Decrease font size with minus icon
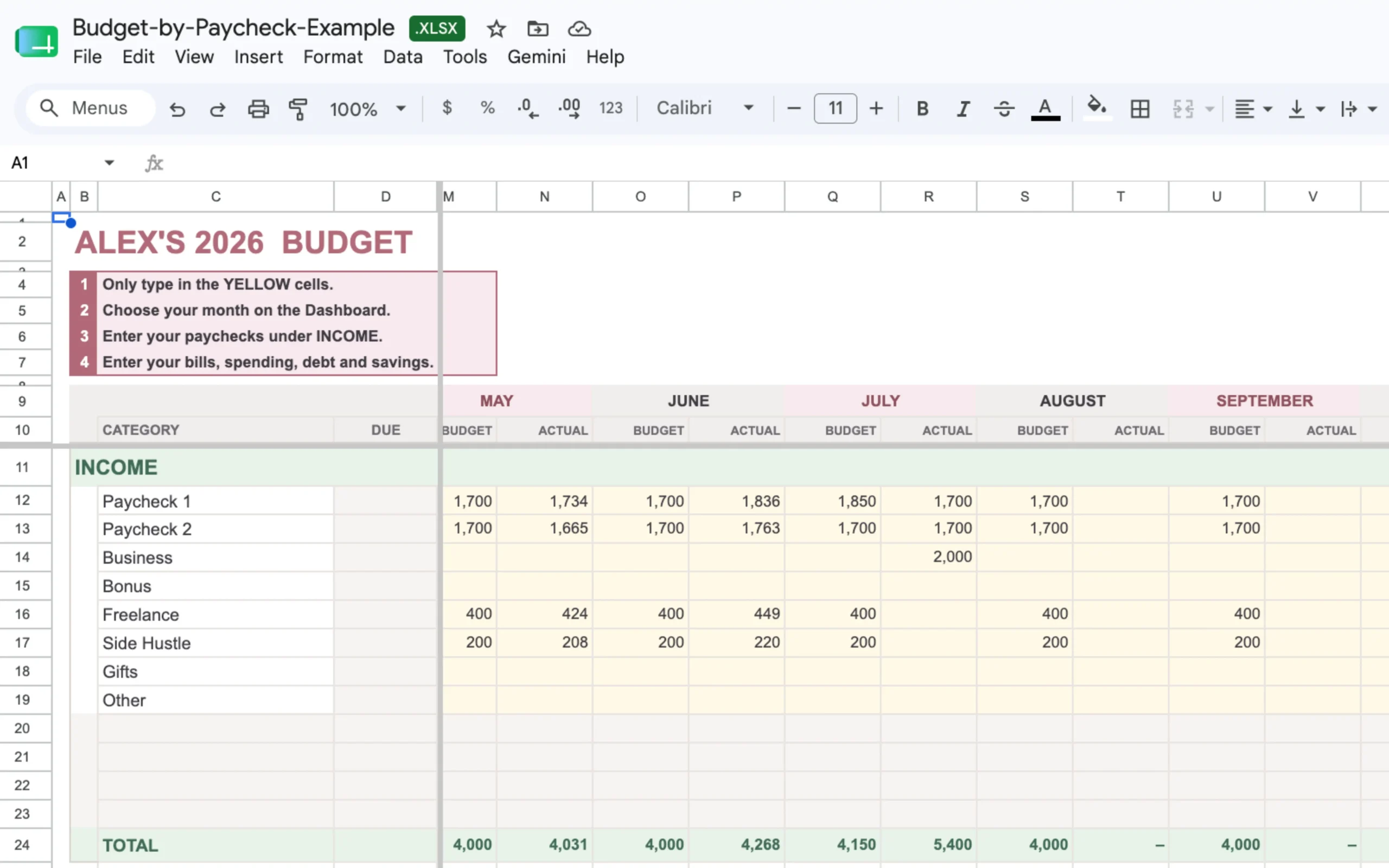Screen dimensions: 1389x868 pos(793,108)
